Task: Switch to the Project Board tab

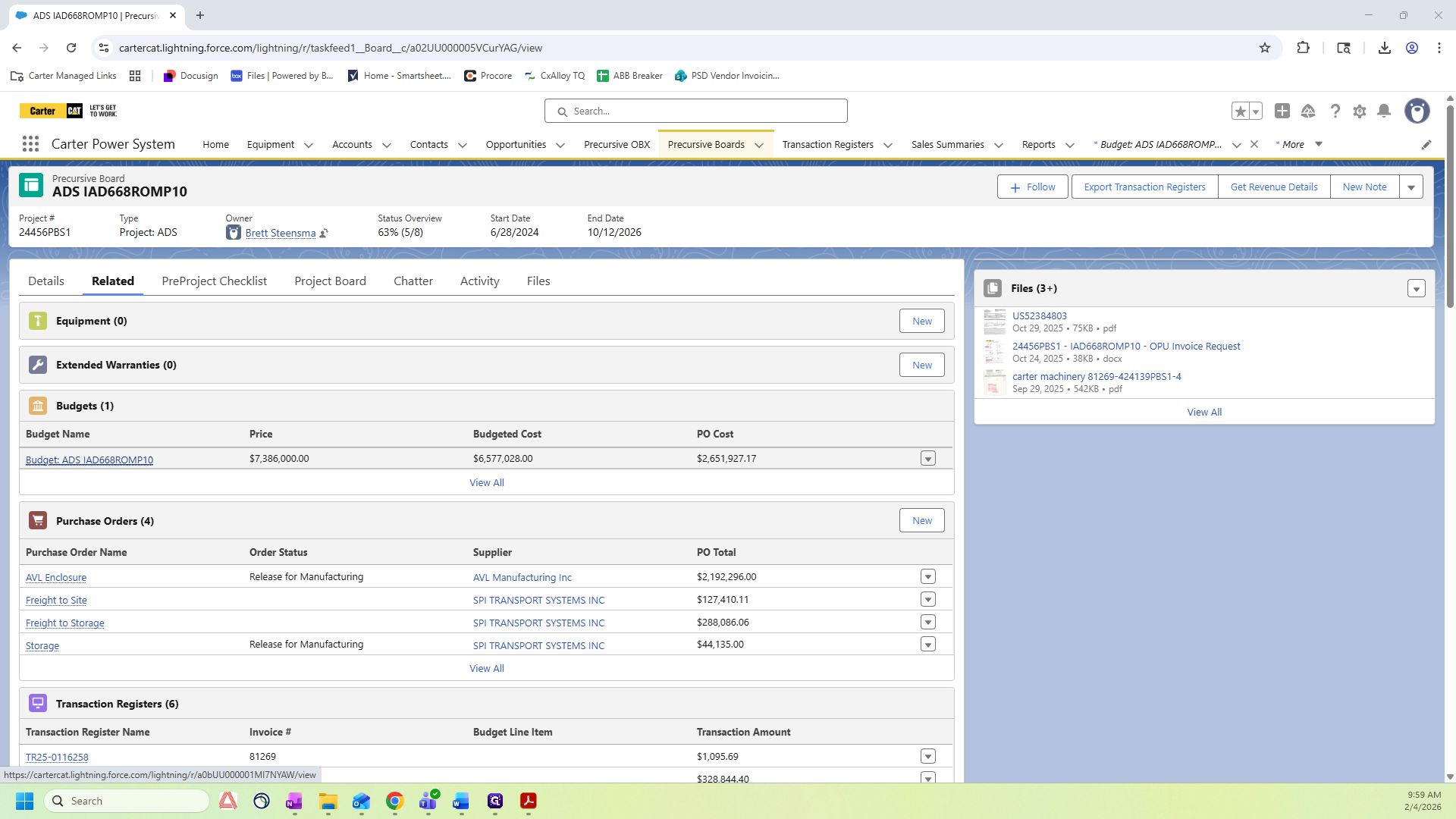Action: click(x=330, y=281)
